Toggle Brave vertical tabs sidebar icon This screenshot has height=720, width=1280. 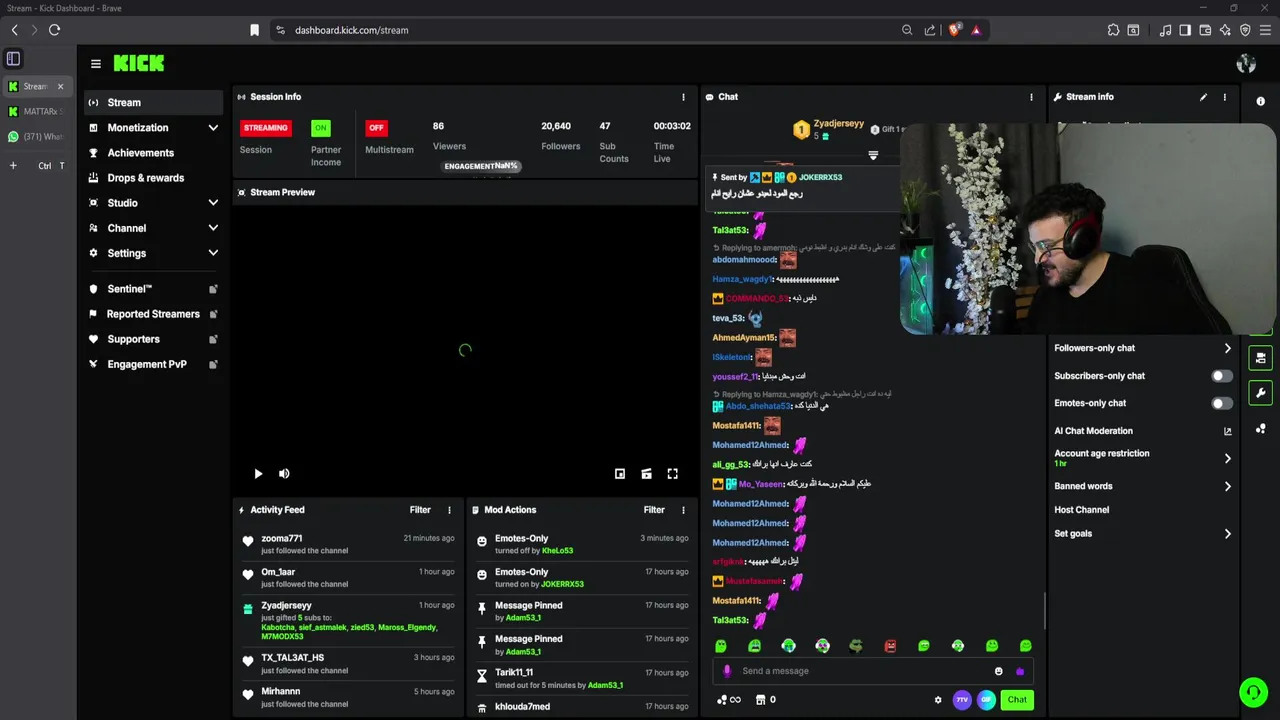[x=13, y=59]
